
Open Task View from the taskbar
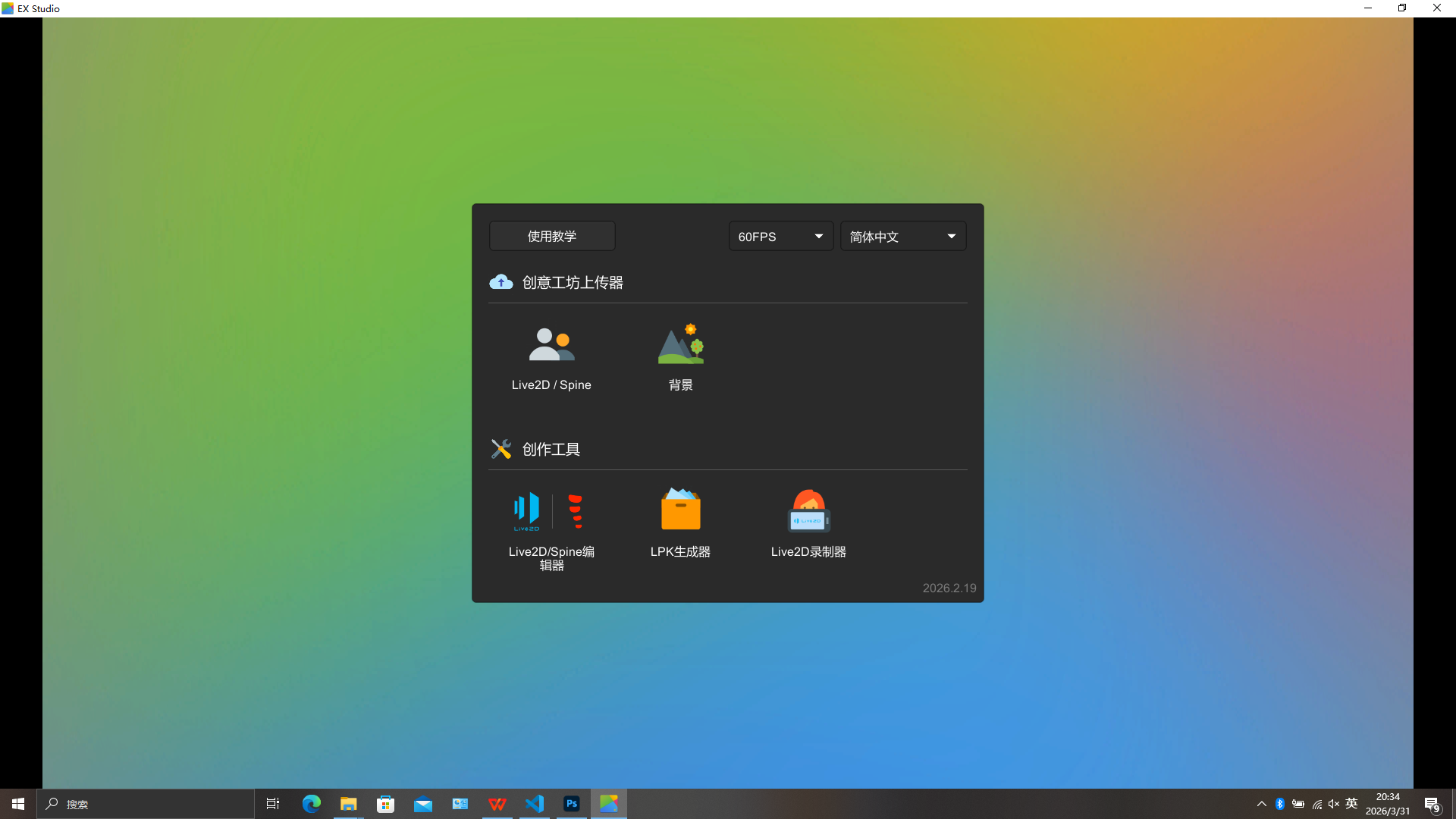coord(273,804)
